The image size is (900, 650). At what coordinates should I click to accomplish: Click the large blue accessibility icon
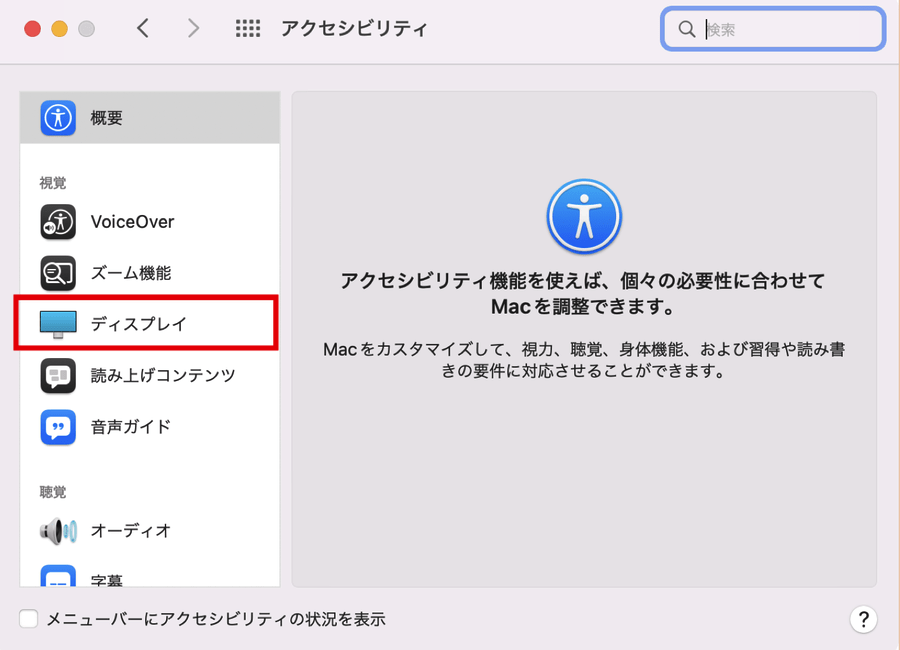click(584, 216)
